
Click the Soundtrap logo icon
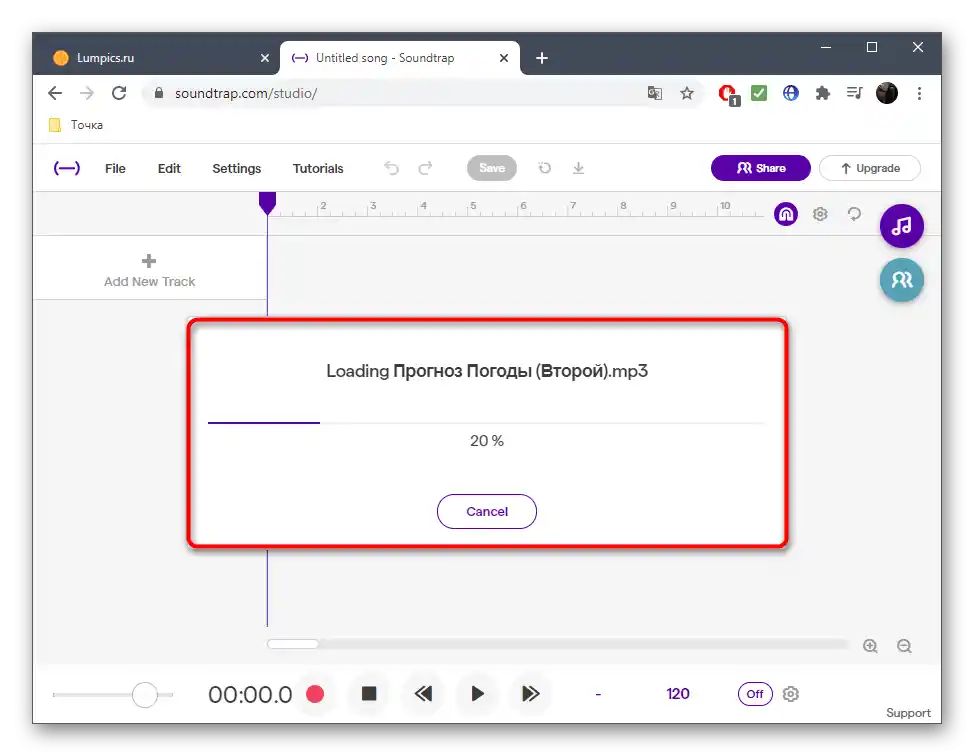click(66, 168)
